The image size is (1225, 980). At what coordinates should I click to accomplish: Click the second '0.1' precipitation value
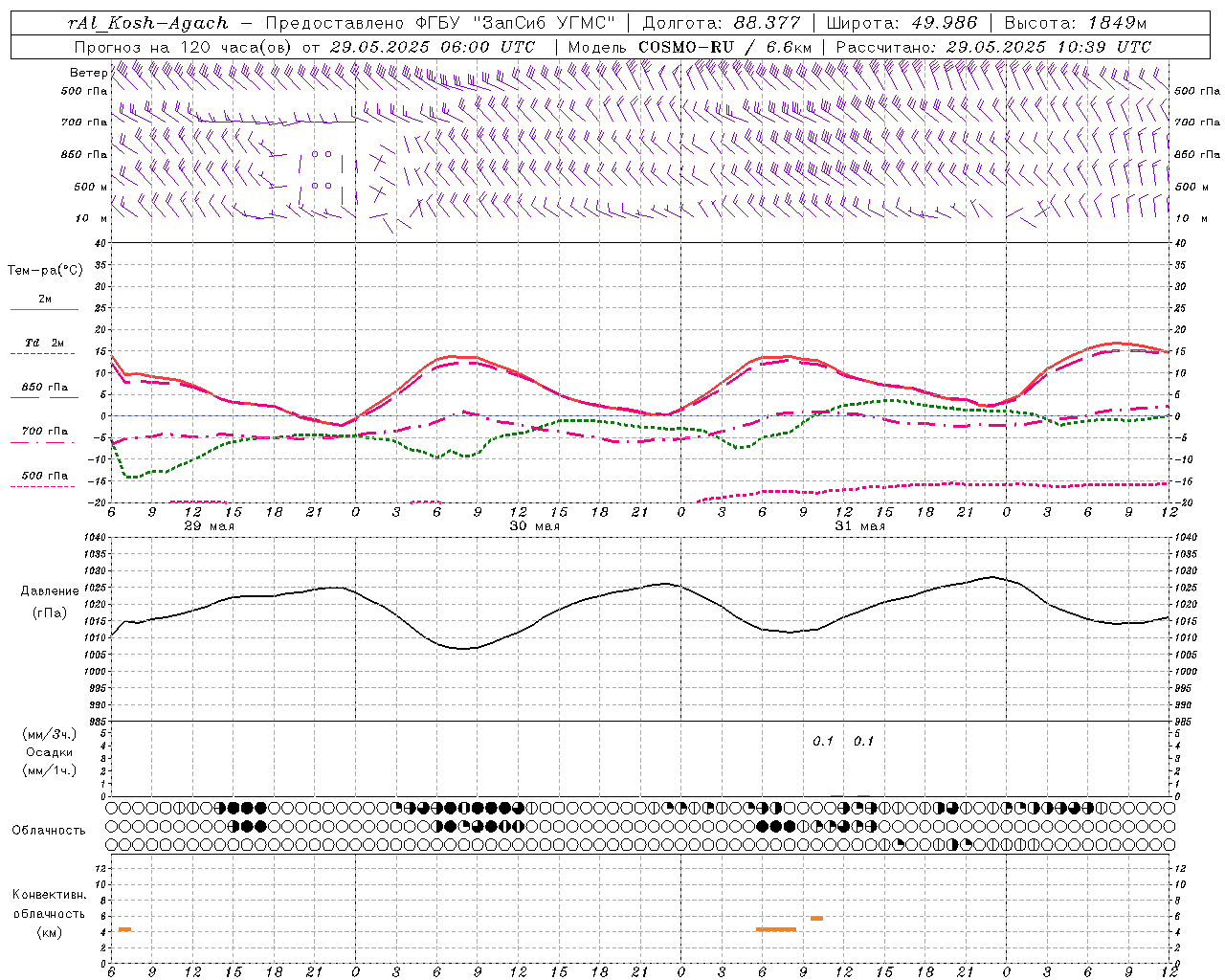tap(863, 741)
